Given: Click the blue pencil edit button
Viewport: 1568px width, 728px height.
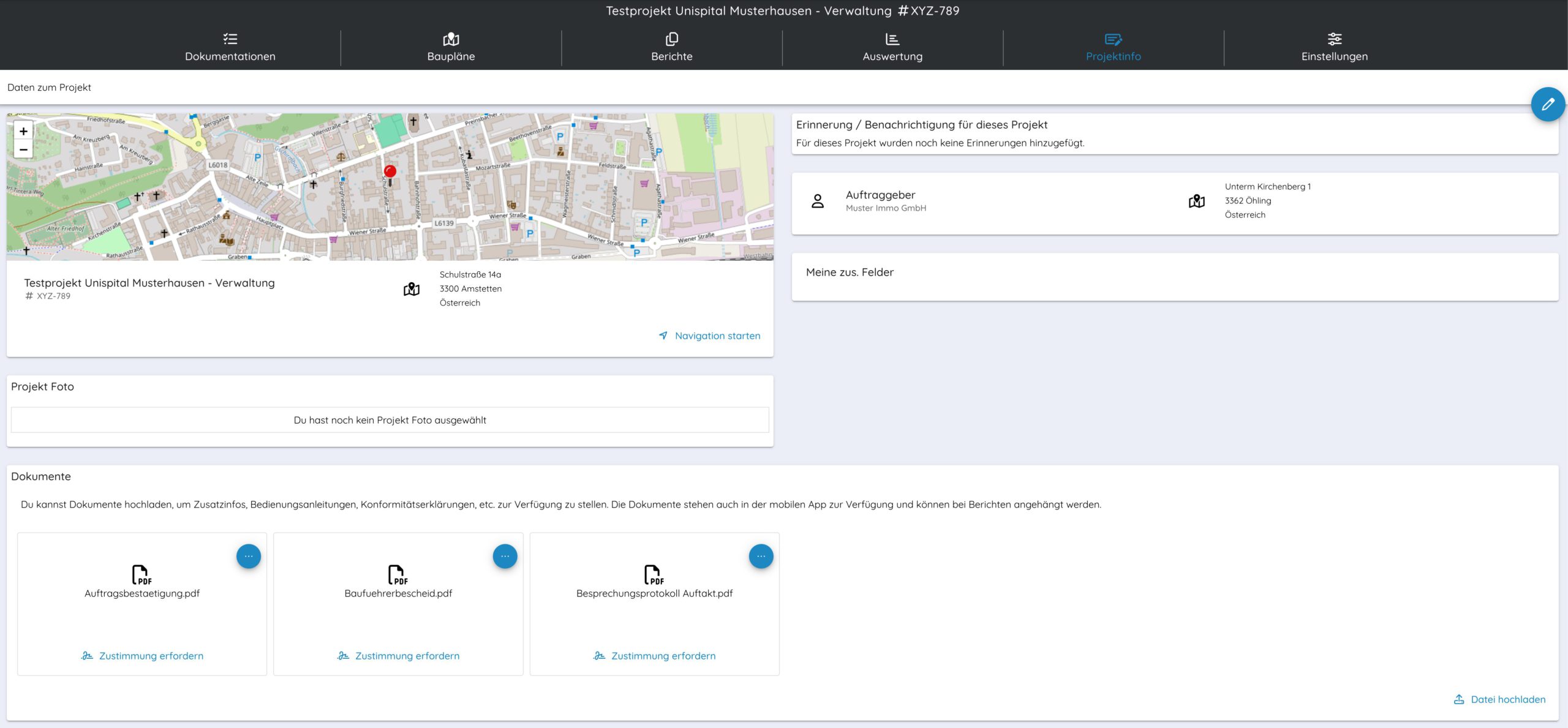Looking at the screenshot, I should pos(1547,105).
